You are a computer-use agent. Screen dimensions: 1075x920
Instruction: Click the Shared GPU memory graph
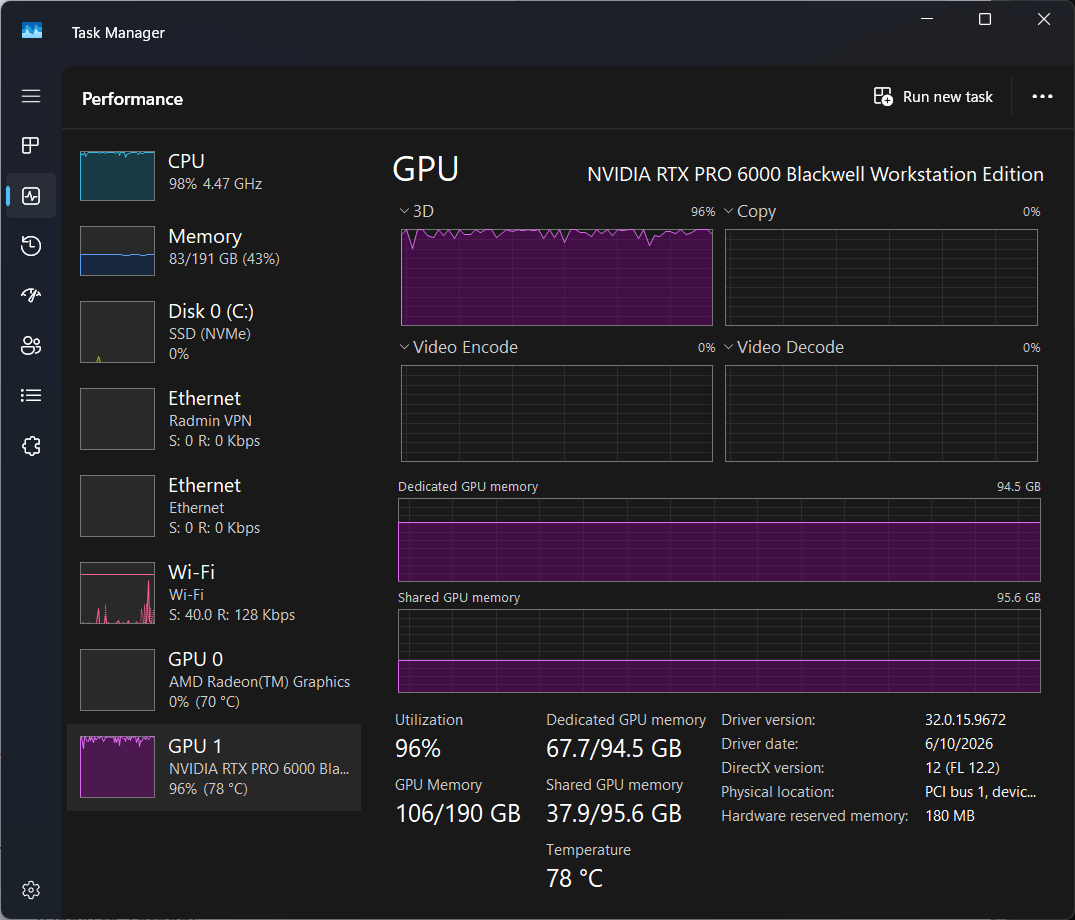719,651
